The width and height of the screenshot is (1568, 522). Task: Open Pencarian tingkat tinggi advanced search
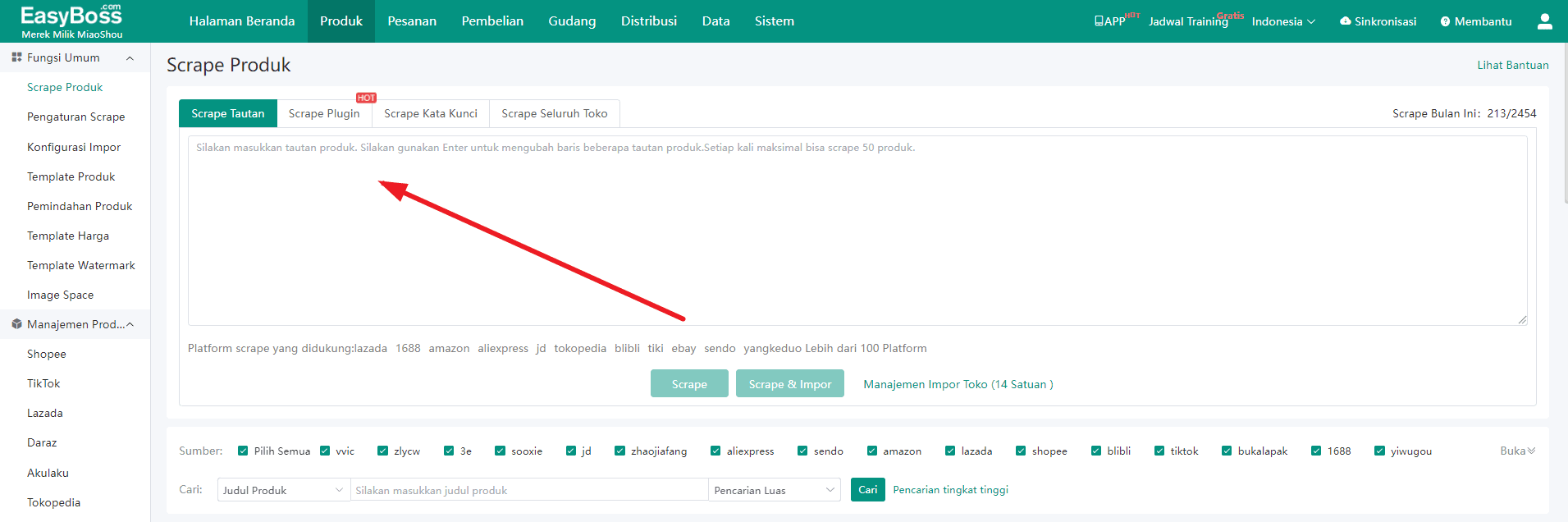[x=951, y=490]
